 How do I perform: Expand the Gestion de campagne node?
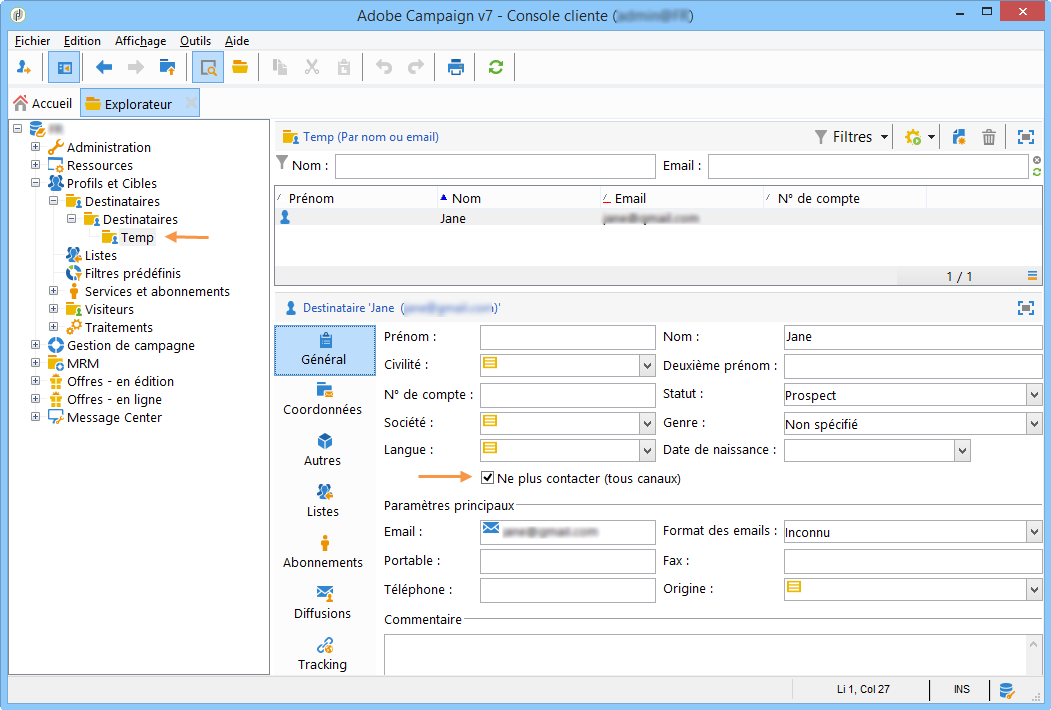click(36, 345)
